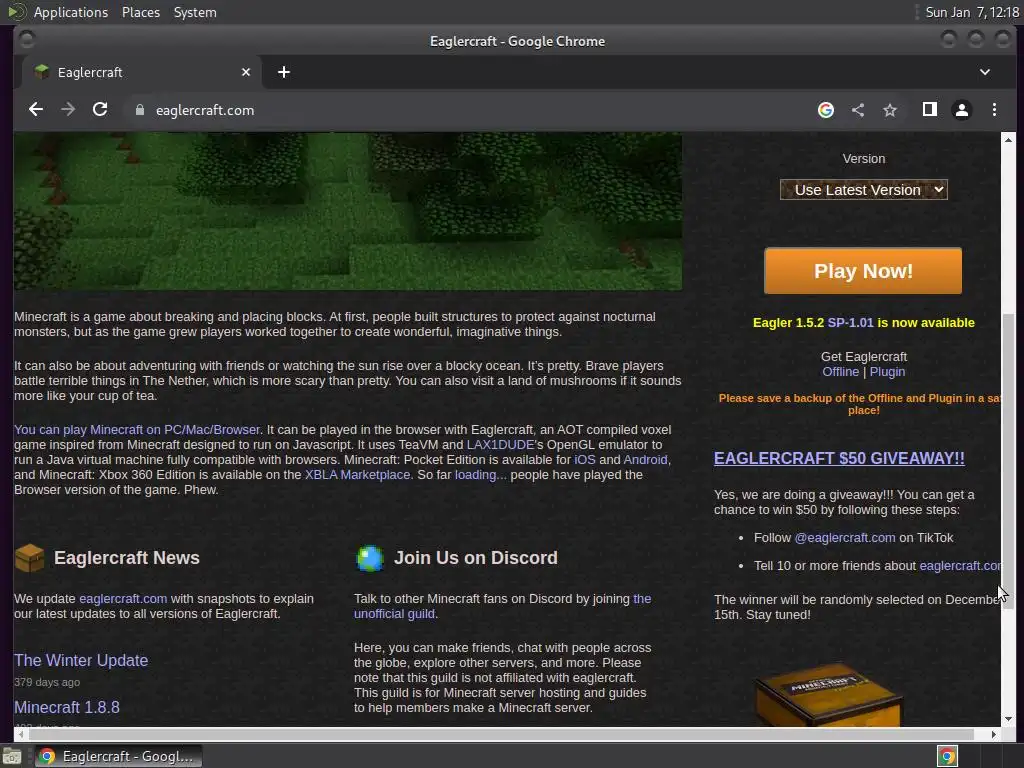Click the 'loading...' player count link

(x=481, y=475)
